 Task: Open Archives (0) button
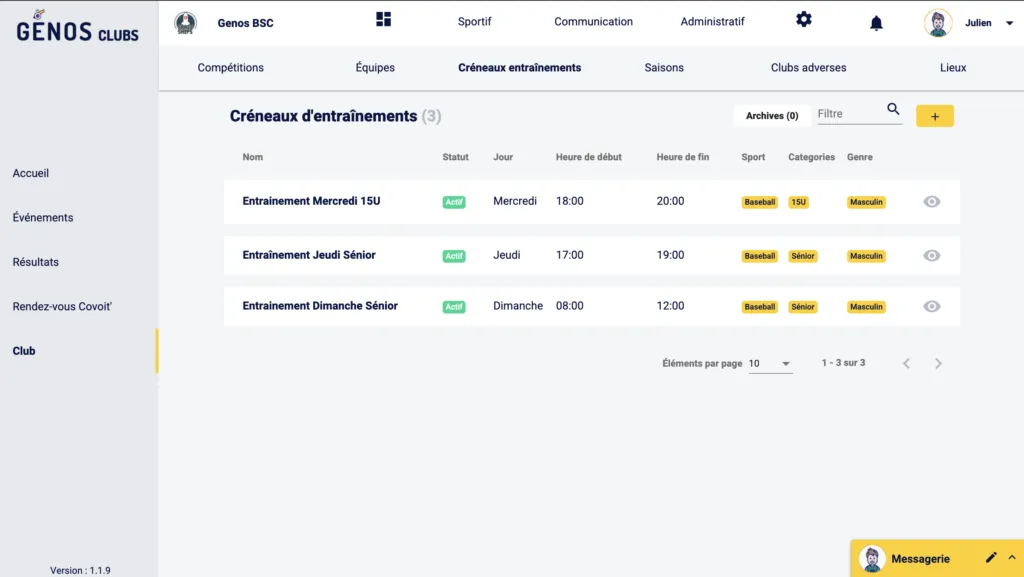(771, 116)
